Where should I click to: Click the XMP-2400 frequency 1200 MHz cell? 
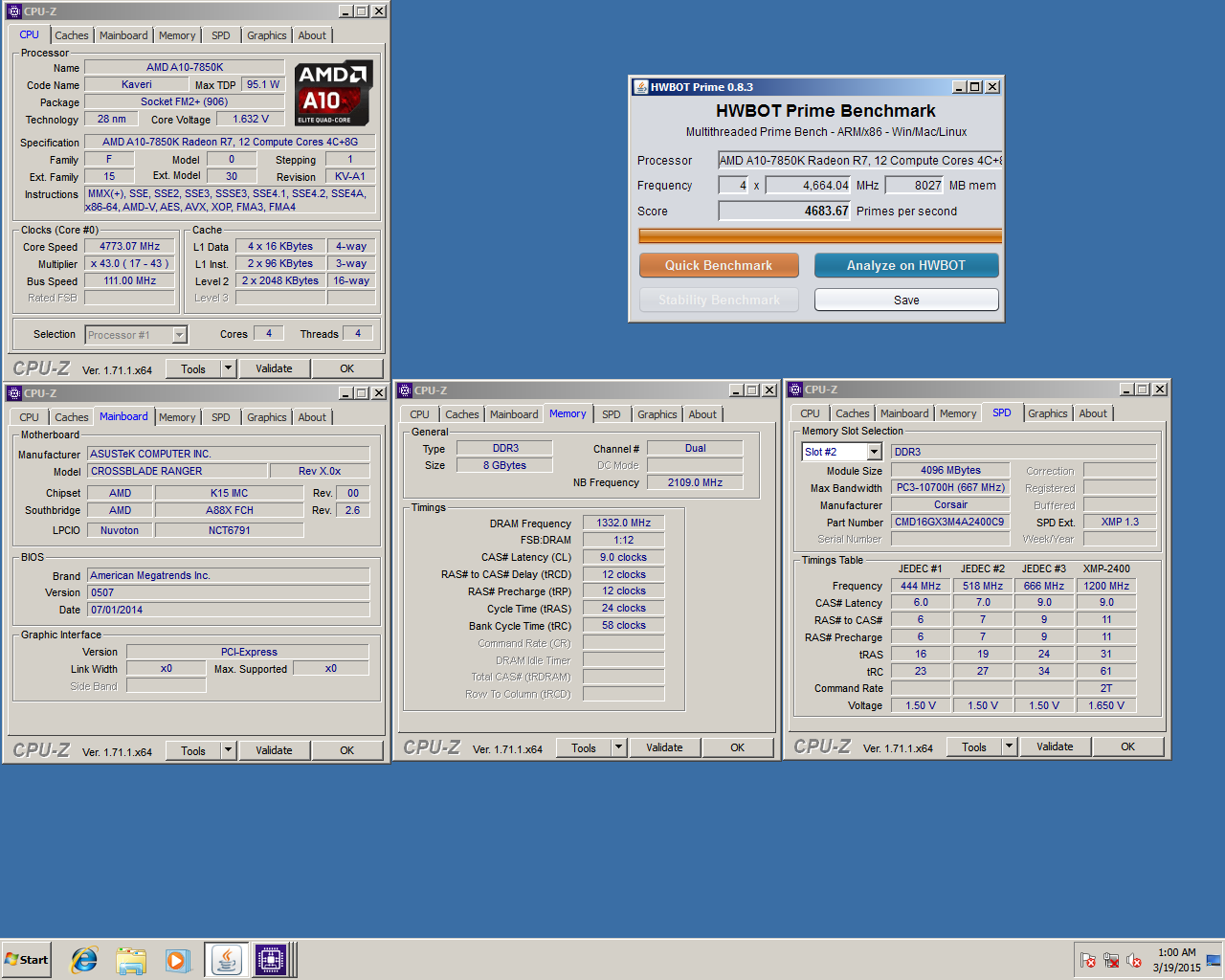pyautogui.click(x=1105, y=586)
